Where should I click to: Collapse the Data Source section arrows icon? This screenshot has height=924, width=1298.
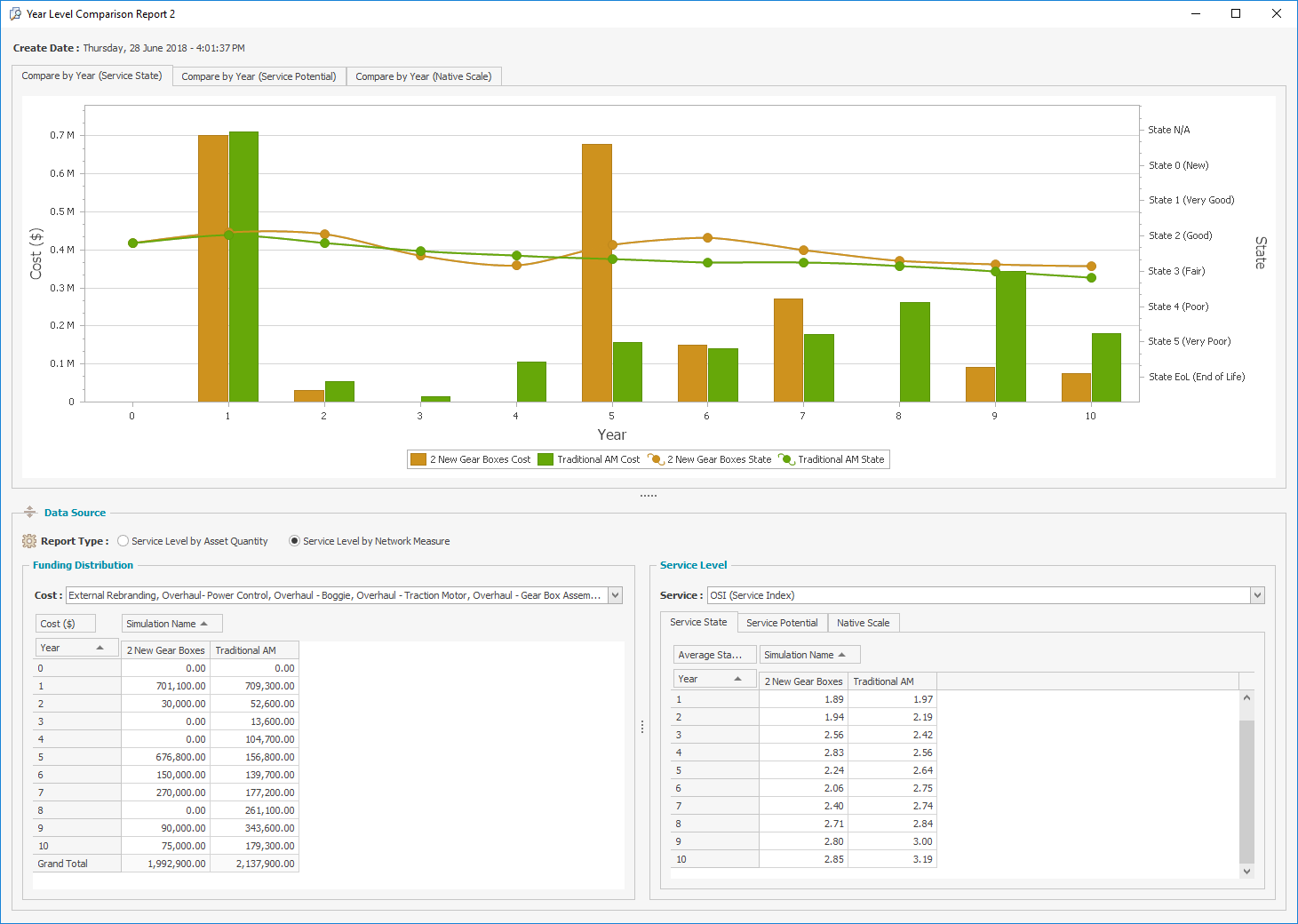click(x=30, y=512)
